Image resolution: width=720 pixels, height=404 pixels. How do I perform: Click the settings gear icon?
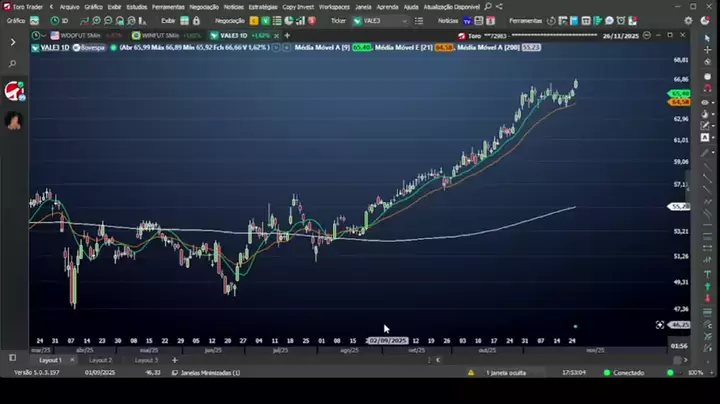(x=690, y=20)
